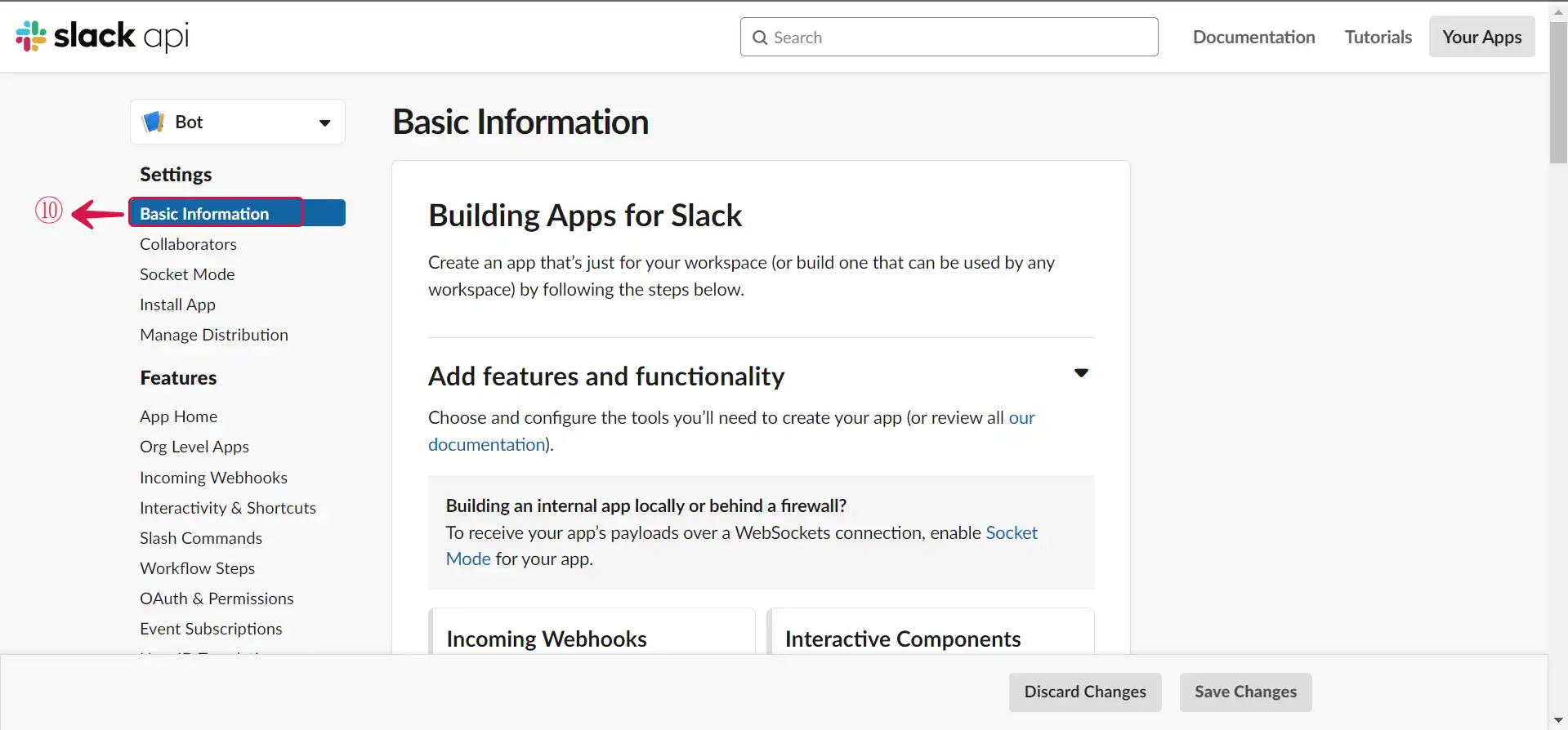Open the Bot app selector dropdown
1568x730 pixels.
[x=238, y=122]
